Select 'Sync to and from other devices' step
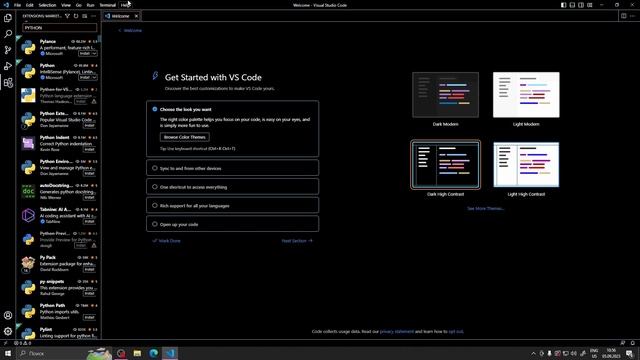 pos(233,168)
